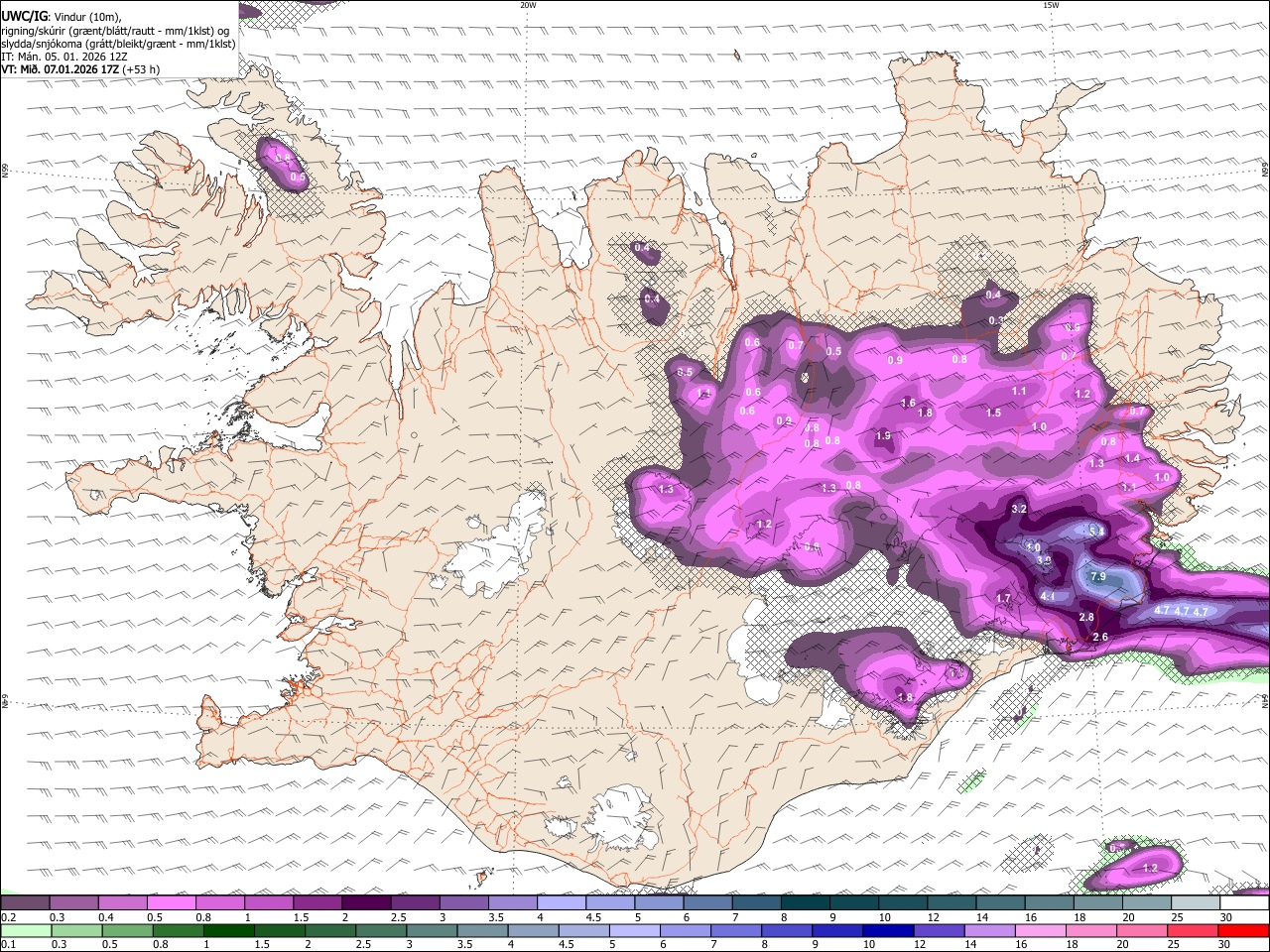Click the header line 'UWC/IG: Vindur (10m)'
The width and height of the screenshot is (1270, 952).
pyautogui.click(x=60, y=16)
